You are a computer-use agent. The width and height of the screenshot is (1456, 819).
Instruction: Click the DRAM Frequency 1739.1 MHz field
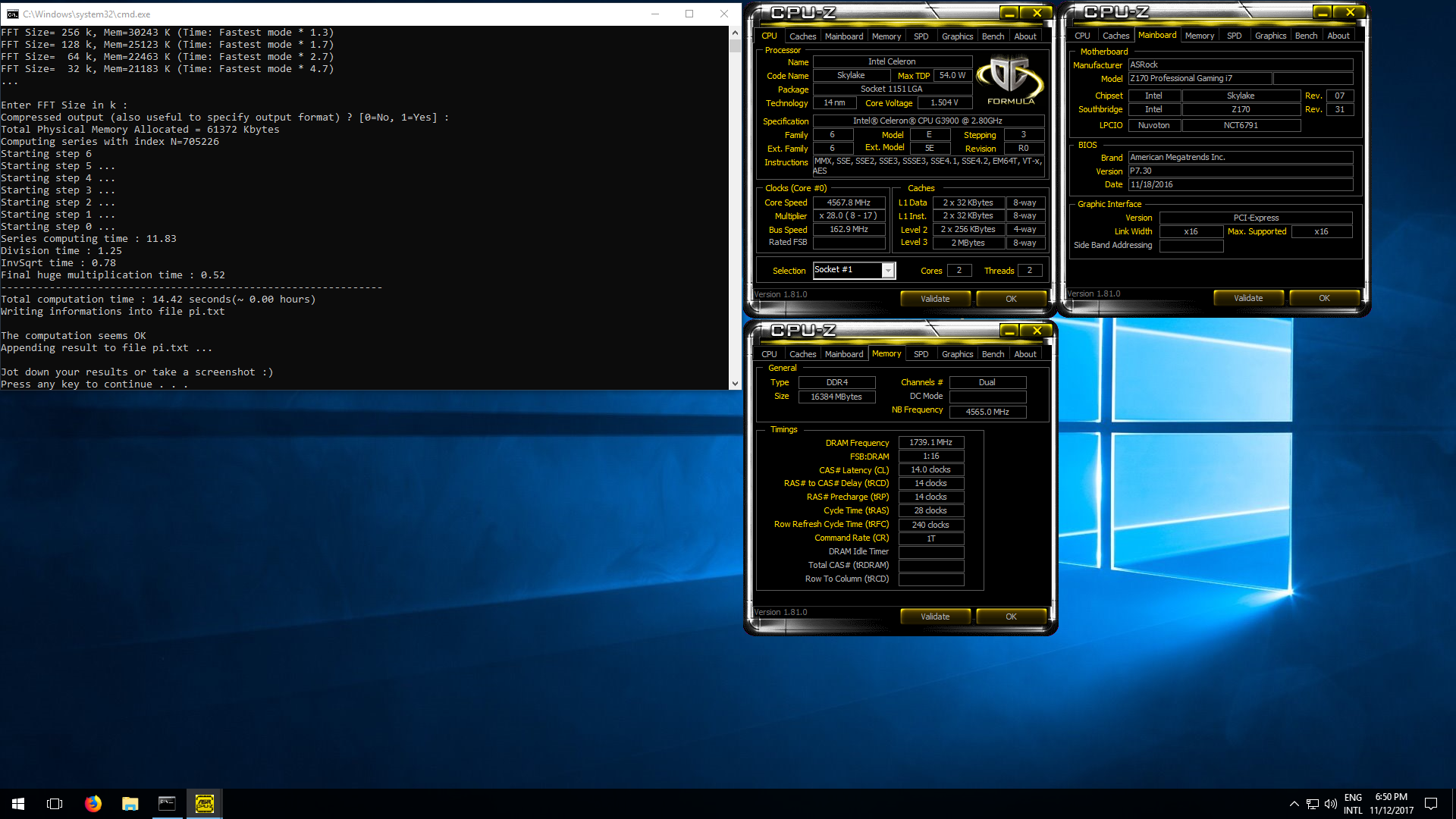(930, 442)
